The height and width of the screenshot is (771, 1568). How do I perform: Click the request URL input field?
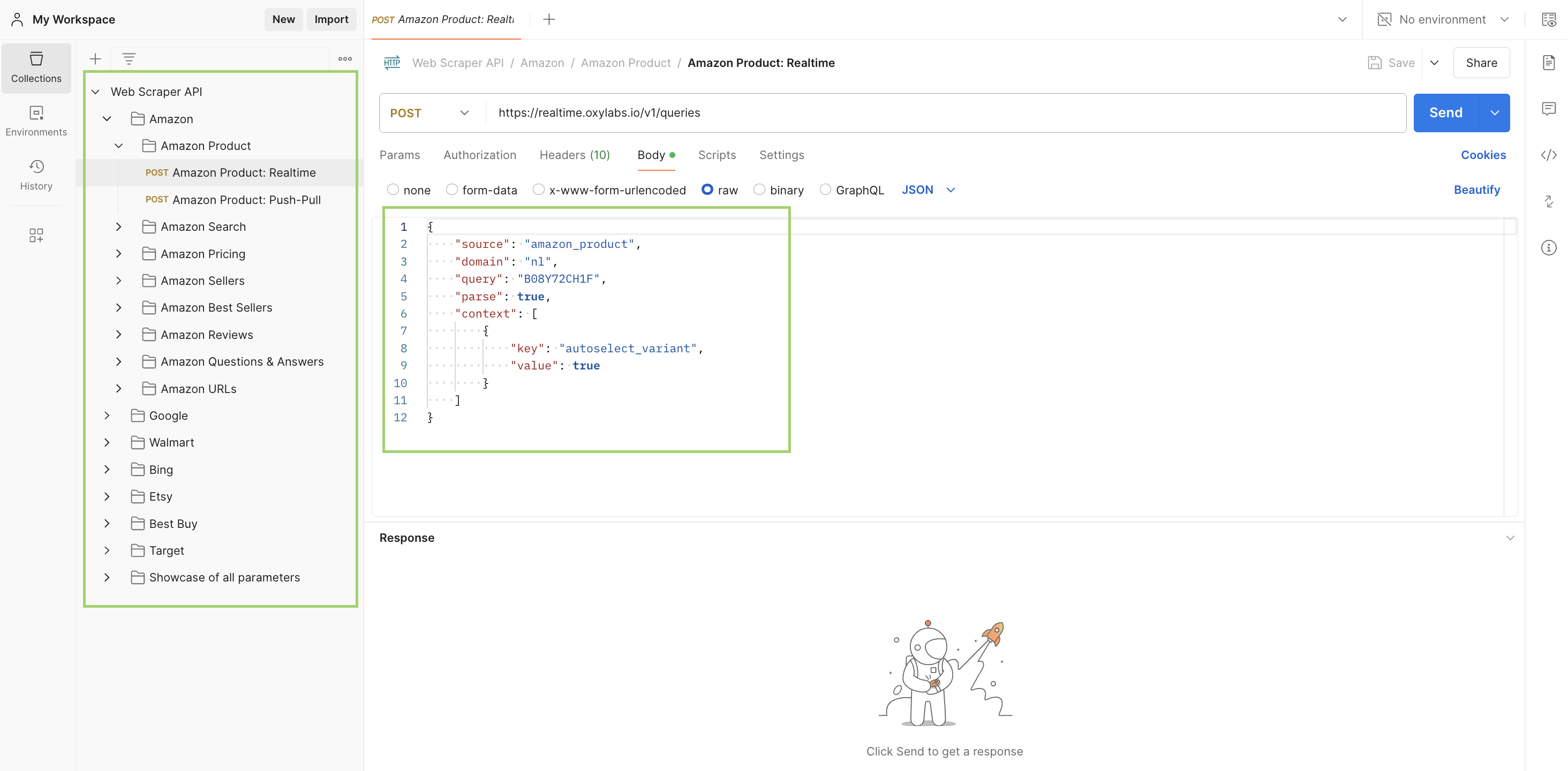click(913, 113)
